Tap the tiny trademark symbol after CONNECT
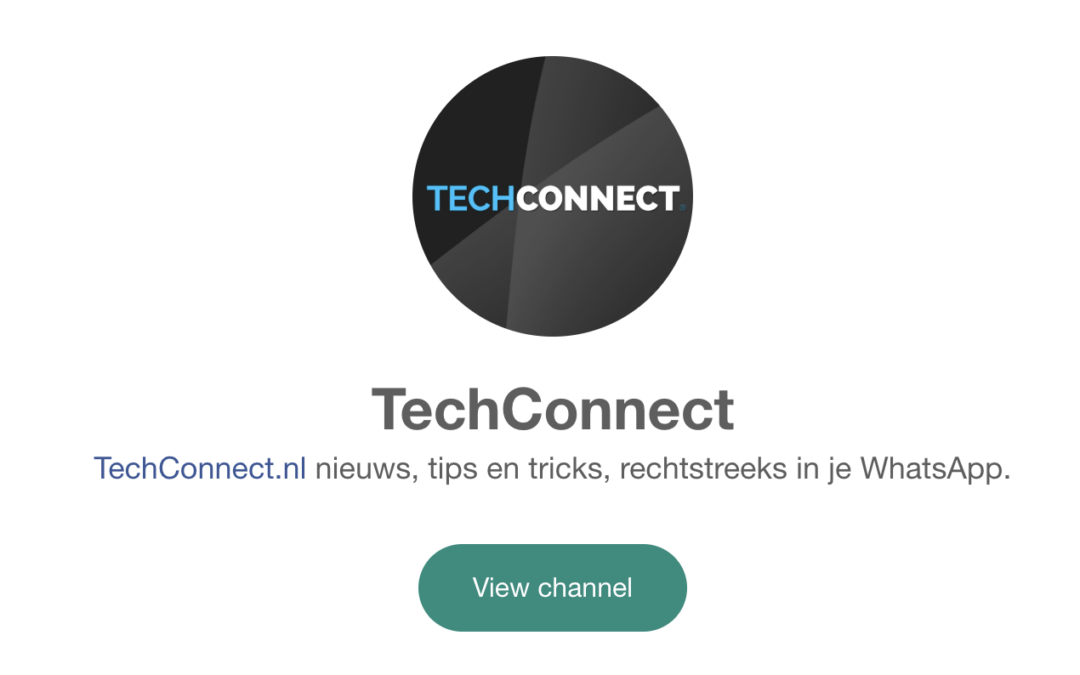1080x675 pixels. [x=682, y=207]
